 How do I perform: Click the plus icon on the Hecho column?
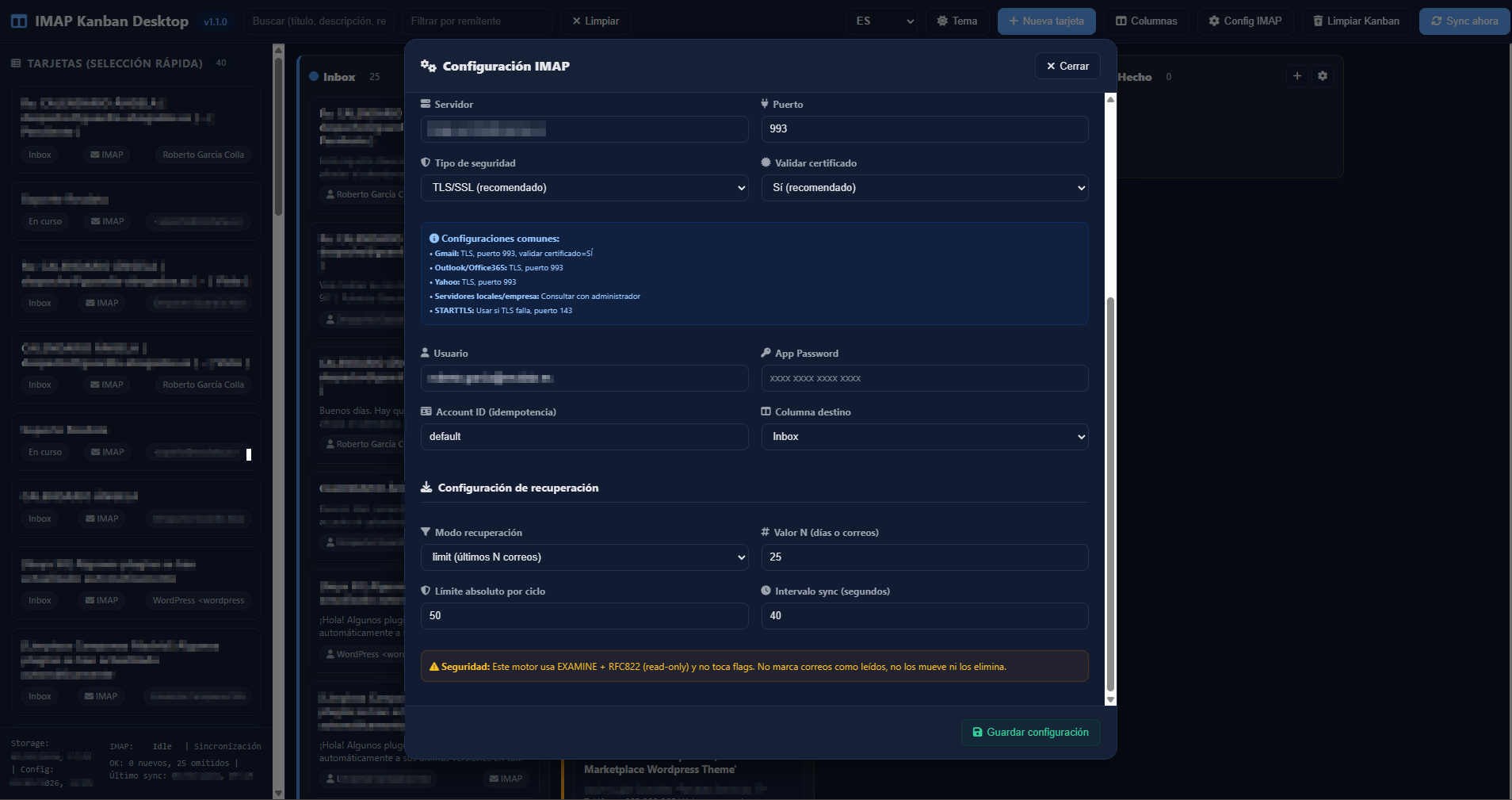pyautogui.click(x=1296, y=76)
